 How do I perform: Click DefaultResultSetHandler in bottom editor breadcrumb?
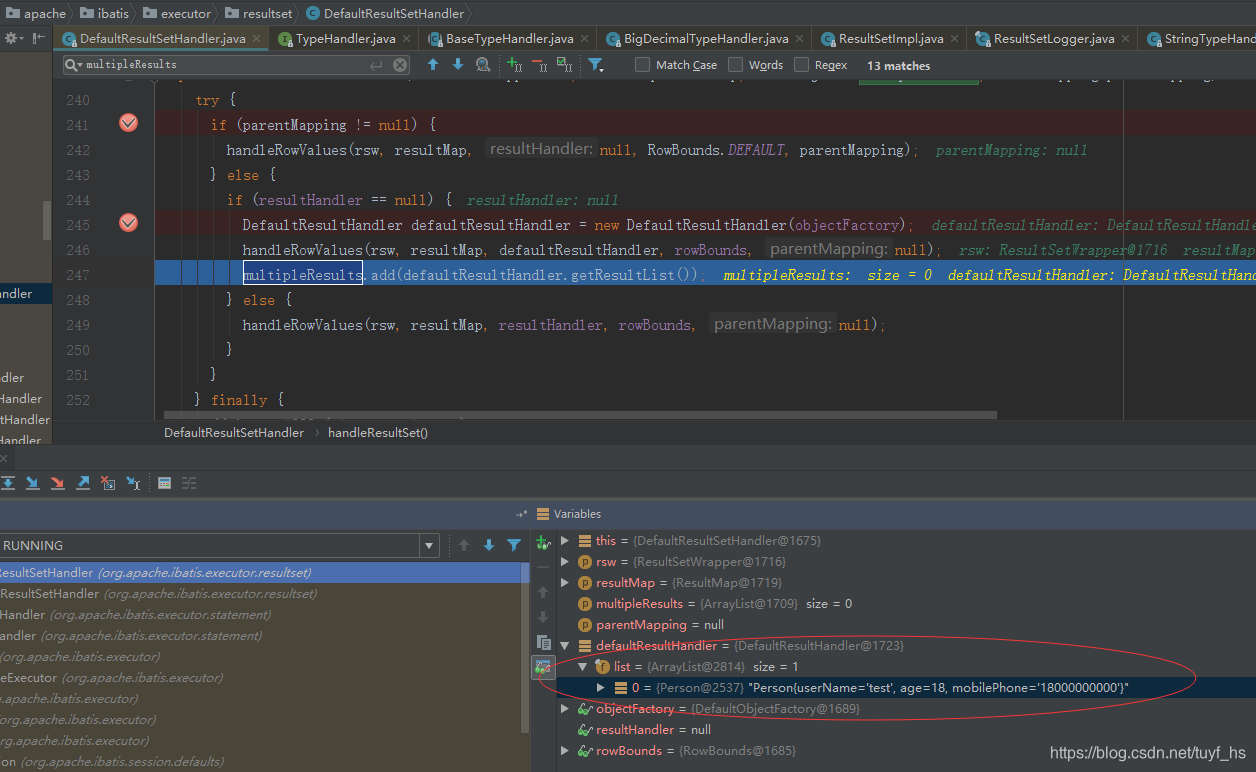(x=234, y=433)
